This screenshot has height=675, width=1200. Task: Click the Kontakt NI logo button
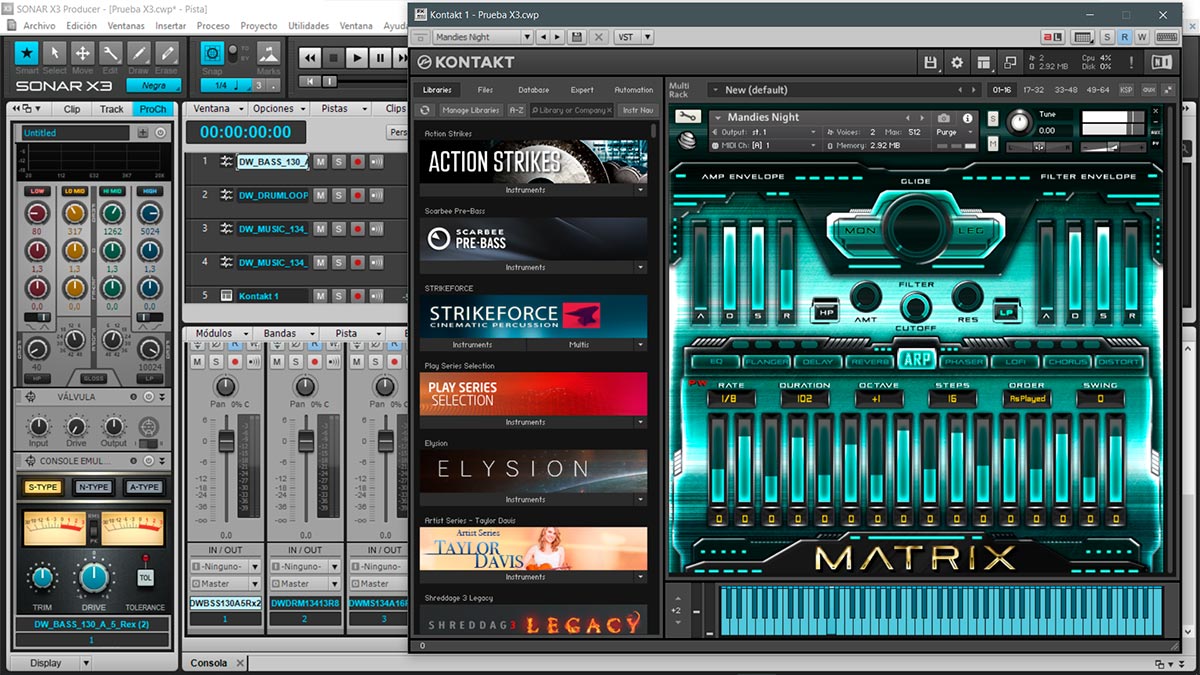[1161, 62]
